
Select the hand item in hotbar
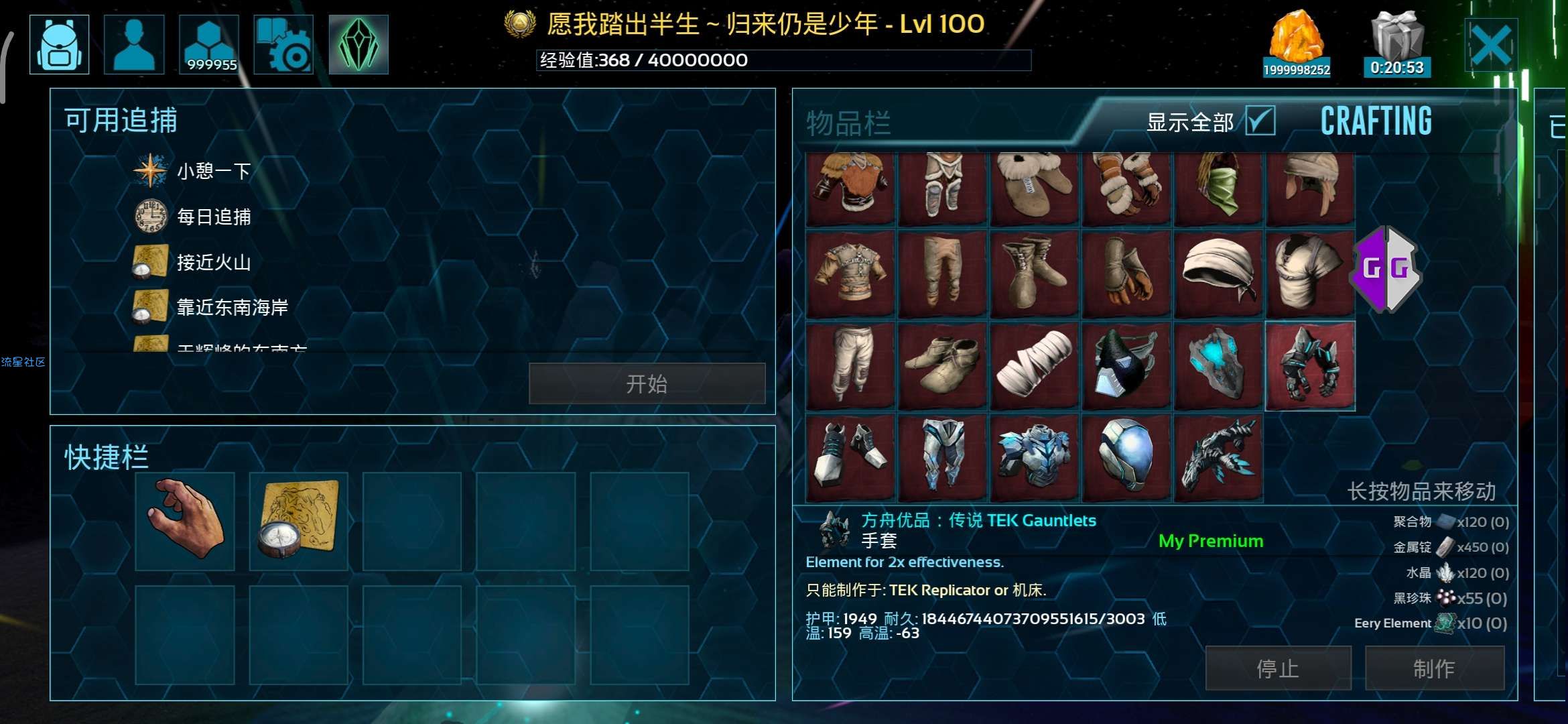[x=185, y=521]
